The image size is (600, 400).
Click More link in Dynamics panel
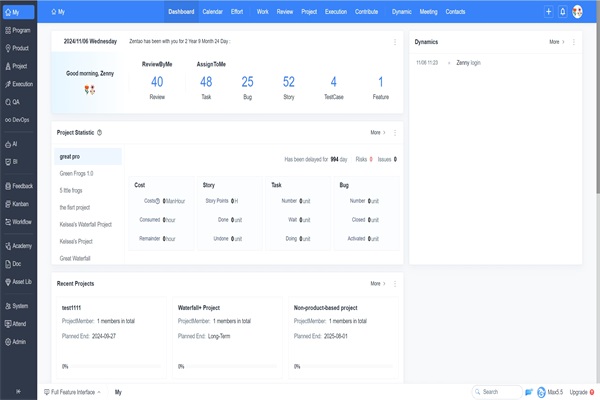tap(556, 42)
